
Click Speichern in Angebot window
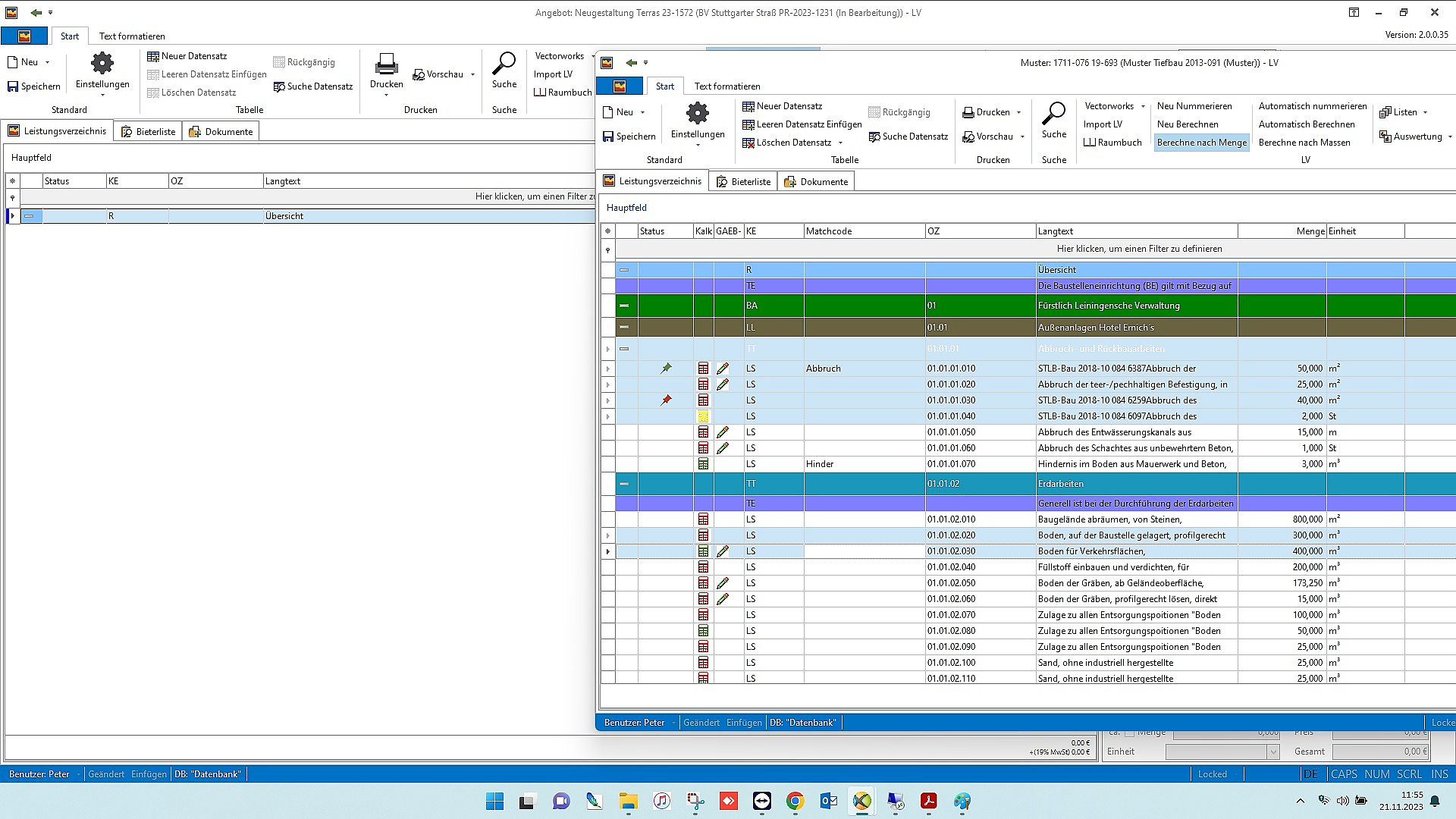click(x=33, y=86)
